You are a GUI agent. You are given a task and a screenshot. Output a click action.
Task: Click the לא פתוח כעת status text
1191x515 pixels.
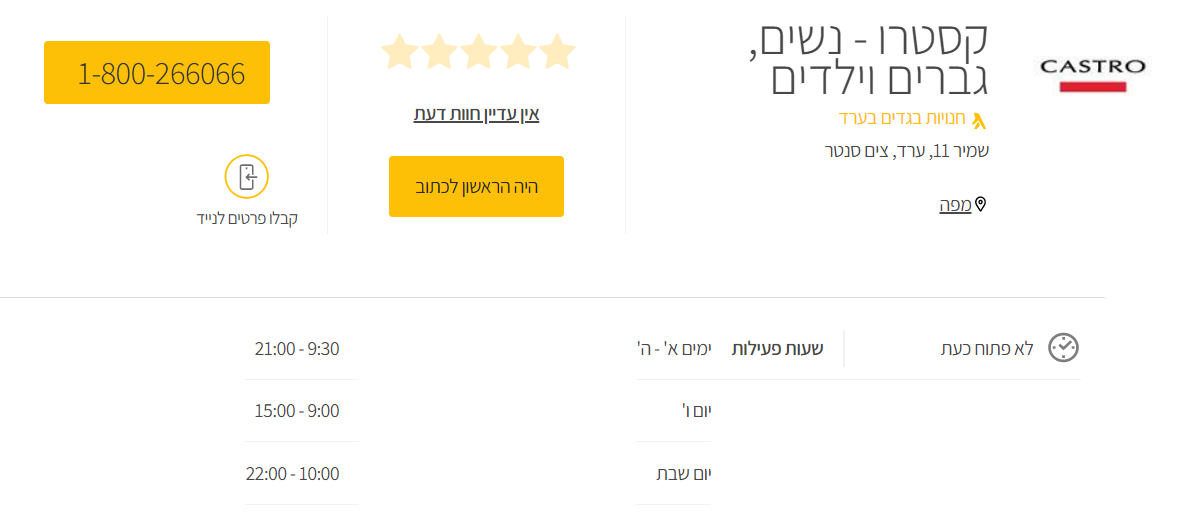click(986, 349)
